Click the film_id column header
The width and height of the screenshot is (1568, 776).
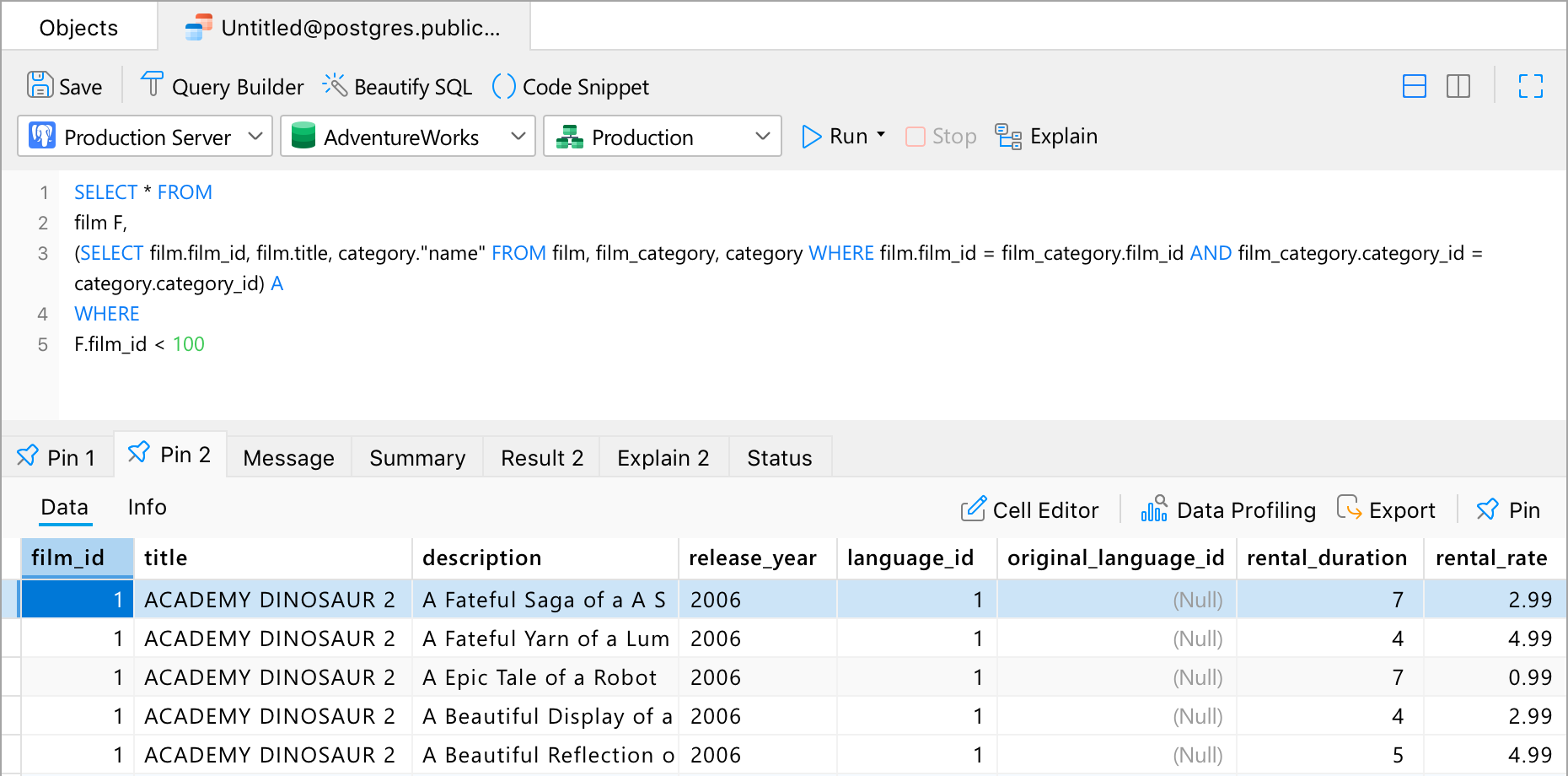click(x=77, y=558)
